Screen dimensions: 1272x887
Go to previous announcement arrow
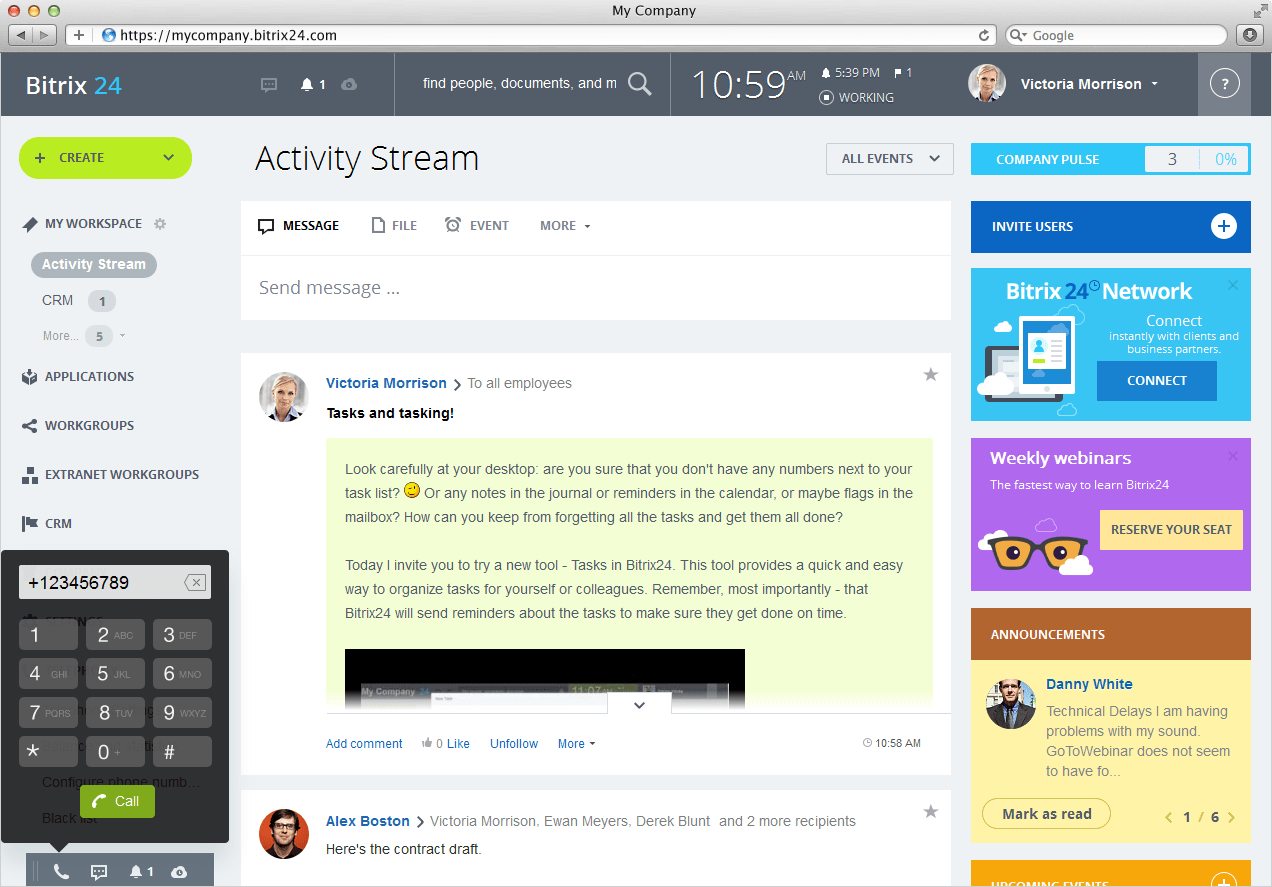(x=1169, y=817)
